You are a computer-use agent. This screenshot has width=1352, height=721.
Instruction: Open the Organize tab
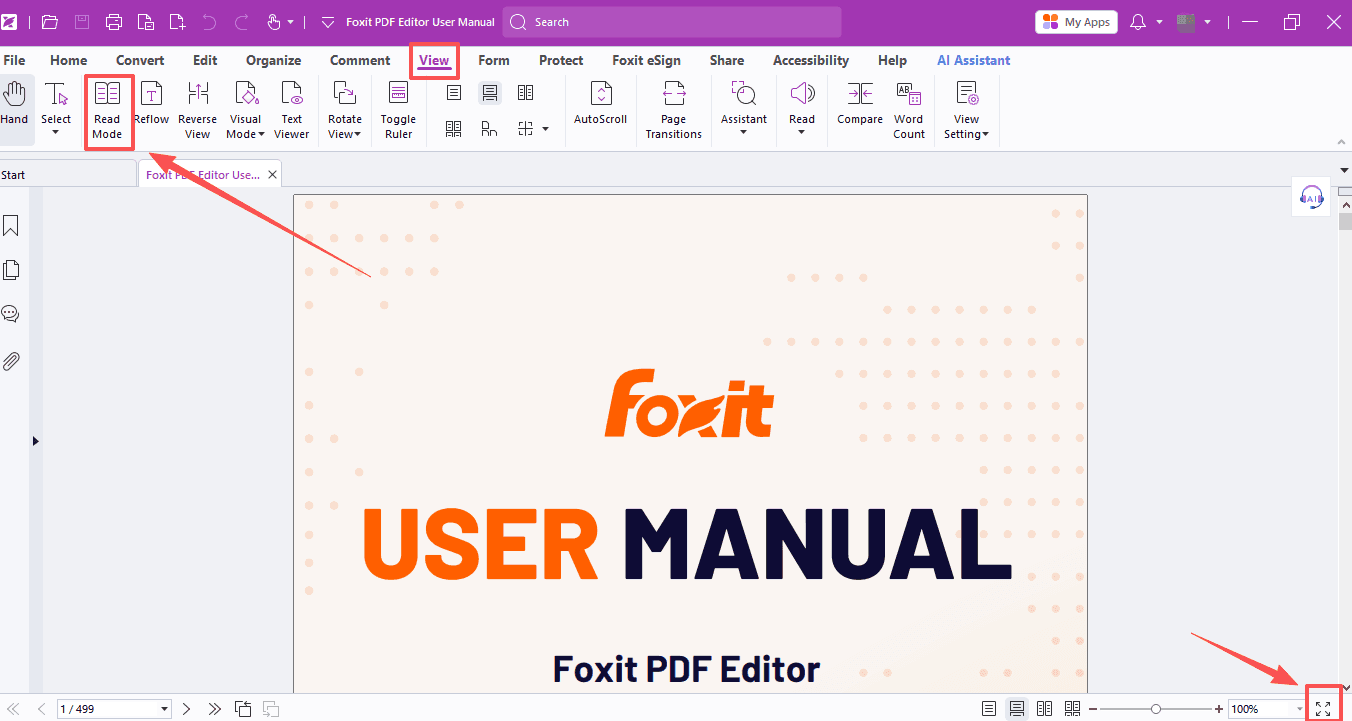pos(273,60)
